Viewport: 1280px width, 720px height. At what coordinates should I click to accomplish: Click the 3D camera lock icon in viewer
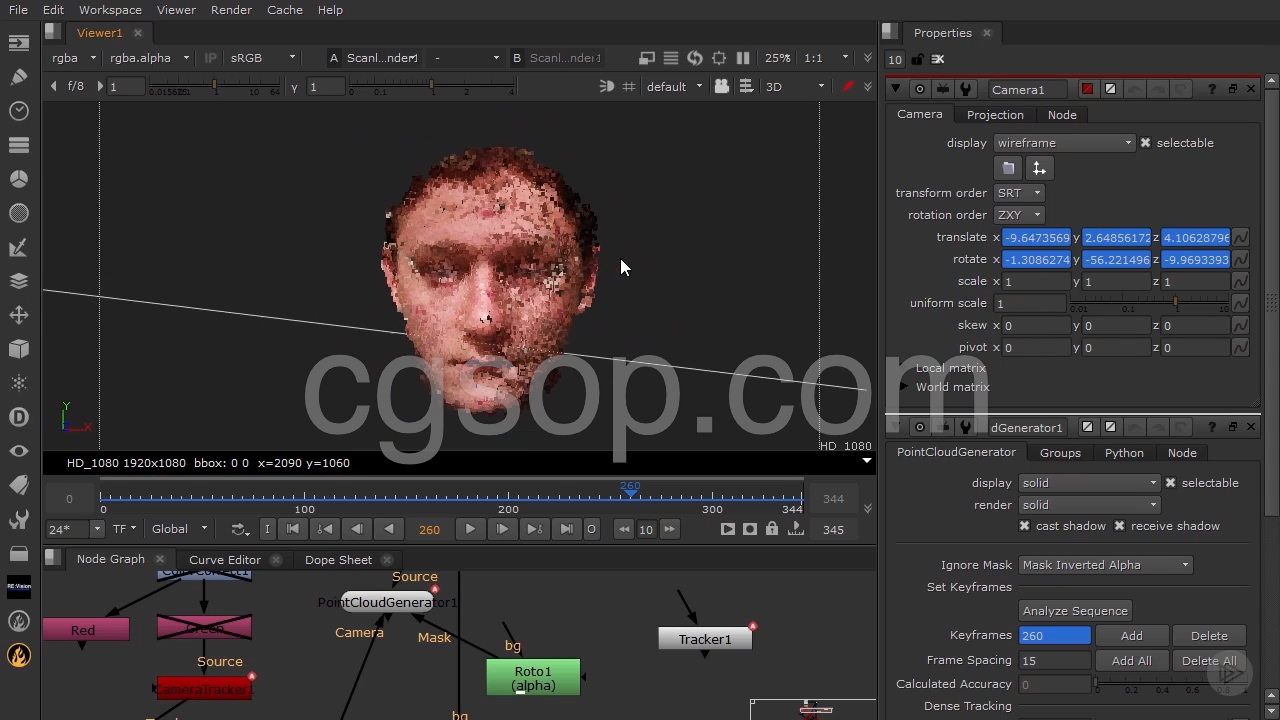pyautogui.click(x=721, y=87)
